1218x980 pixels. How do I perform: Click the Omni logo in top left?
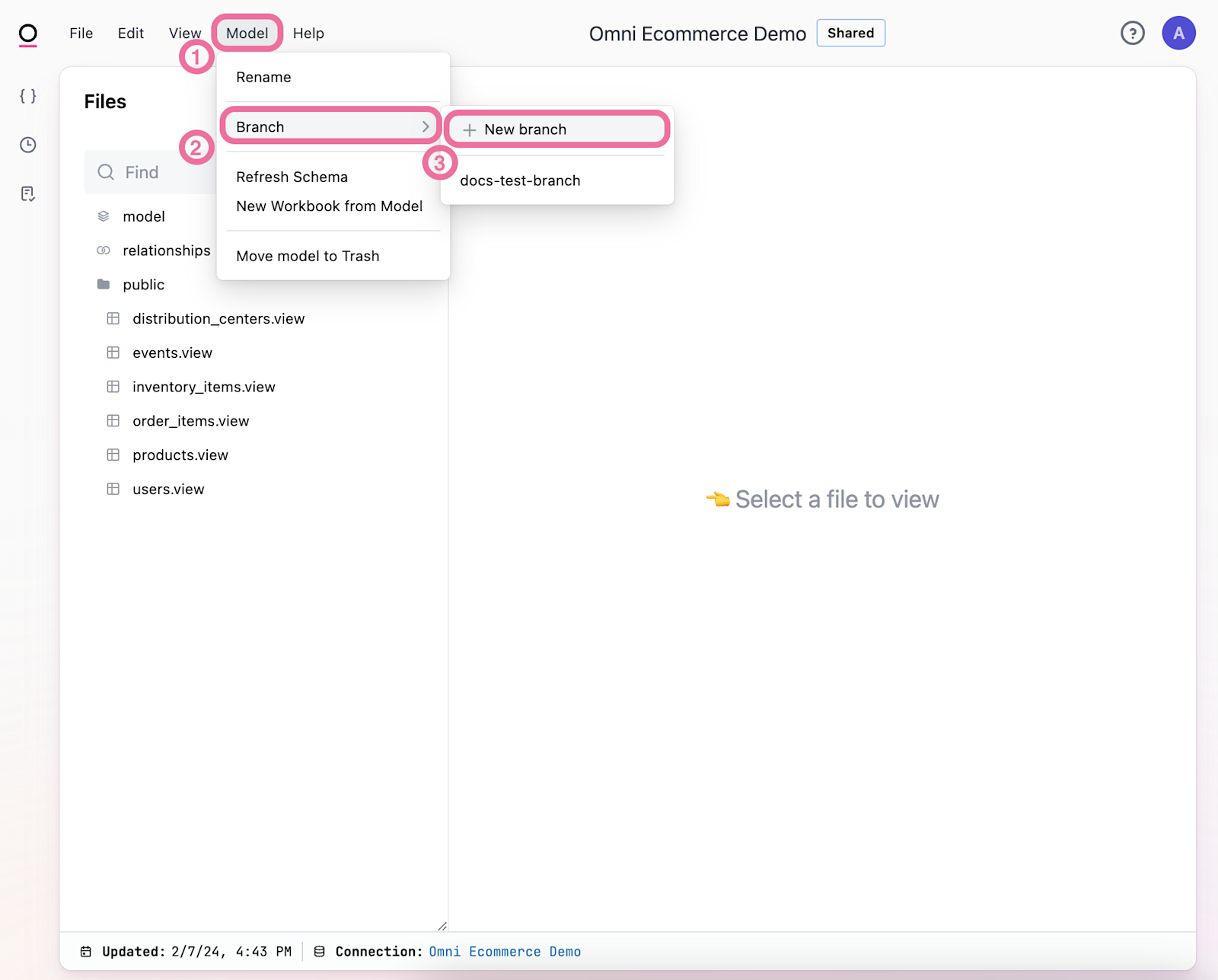click(27, 32)
